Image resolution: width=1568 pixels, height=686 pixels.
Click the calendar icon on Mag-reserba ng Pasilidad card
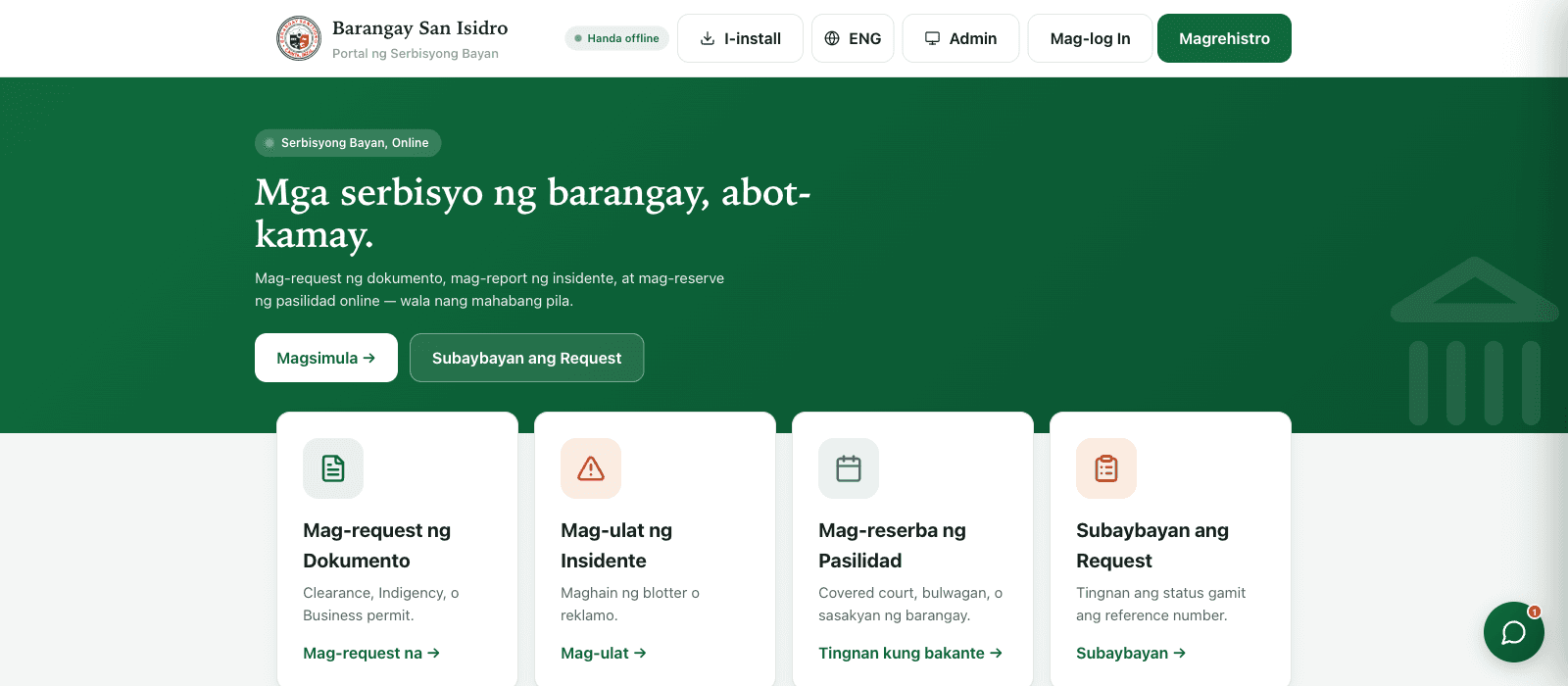point(849,468)
